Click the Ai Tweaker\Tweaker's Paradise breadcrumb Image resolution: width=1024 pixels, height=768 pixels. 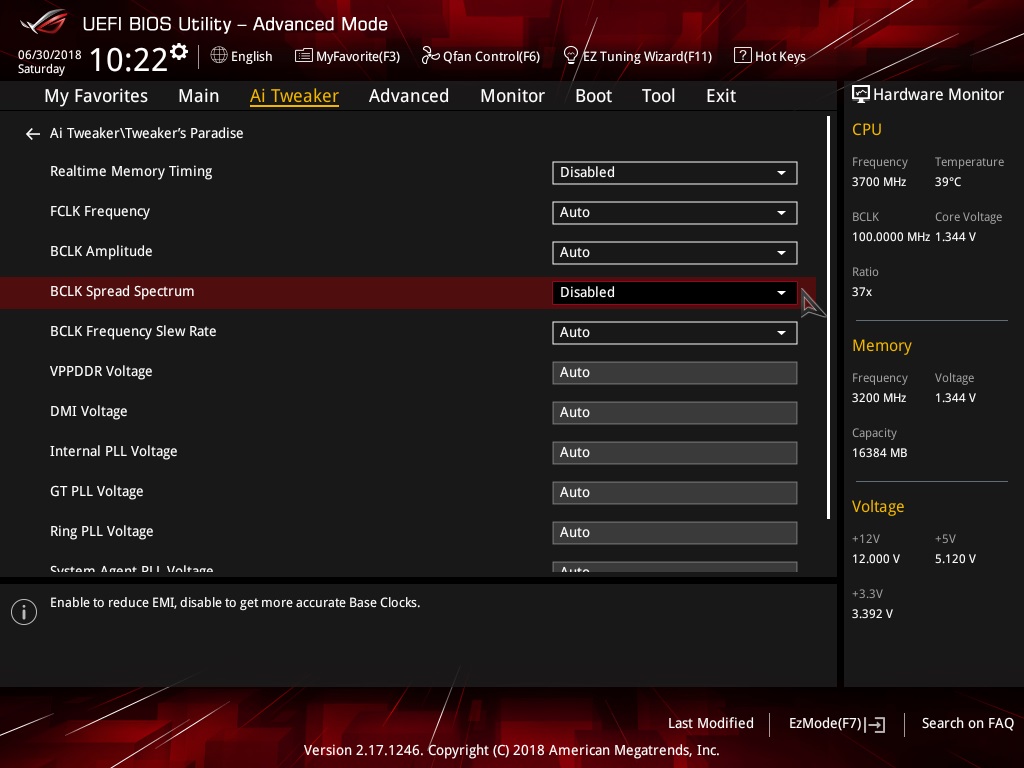tap(146, 133)
